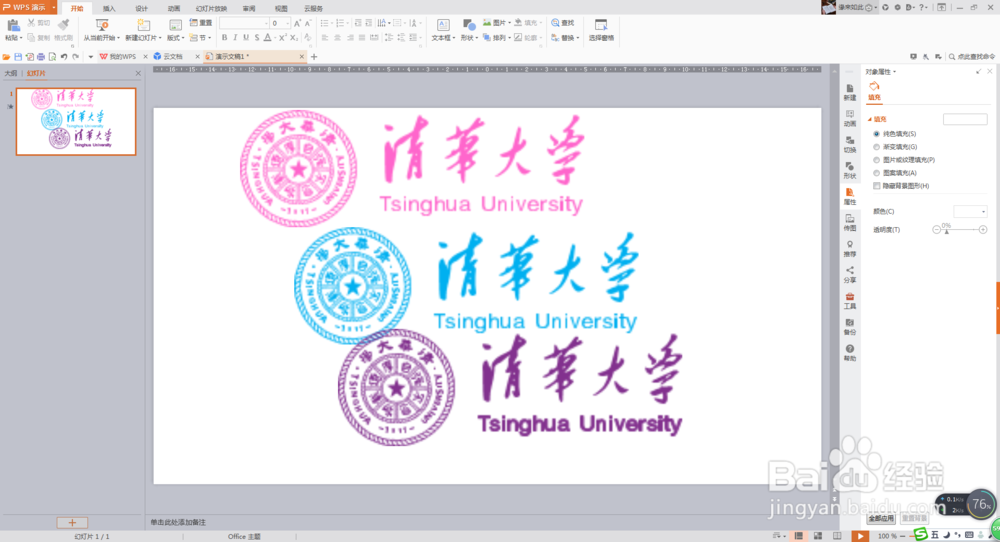The height and width of the screenshot is (542, 1000).
Task: Decrease transparency with minus button
Action: [936, 230]
